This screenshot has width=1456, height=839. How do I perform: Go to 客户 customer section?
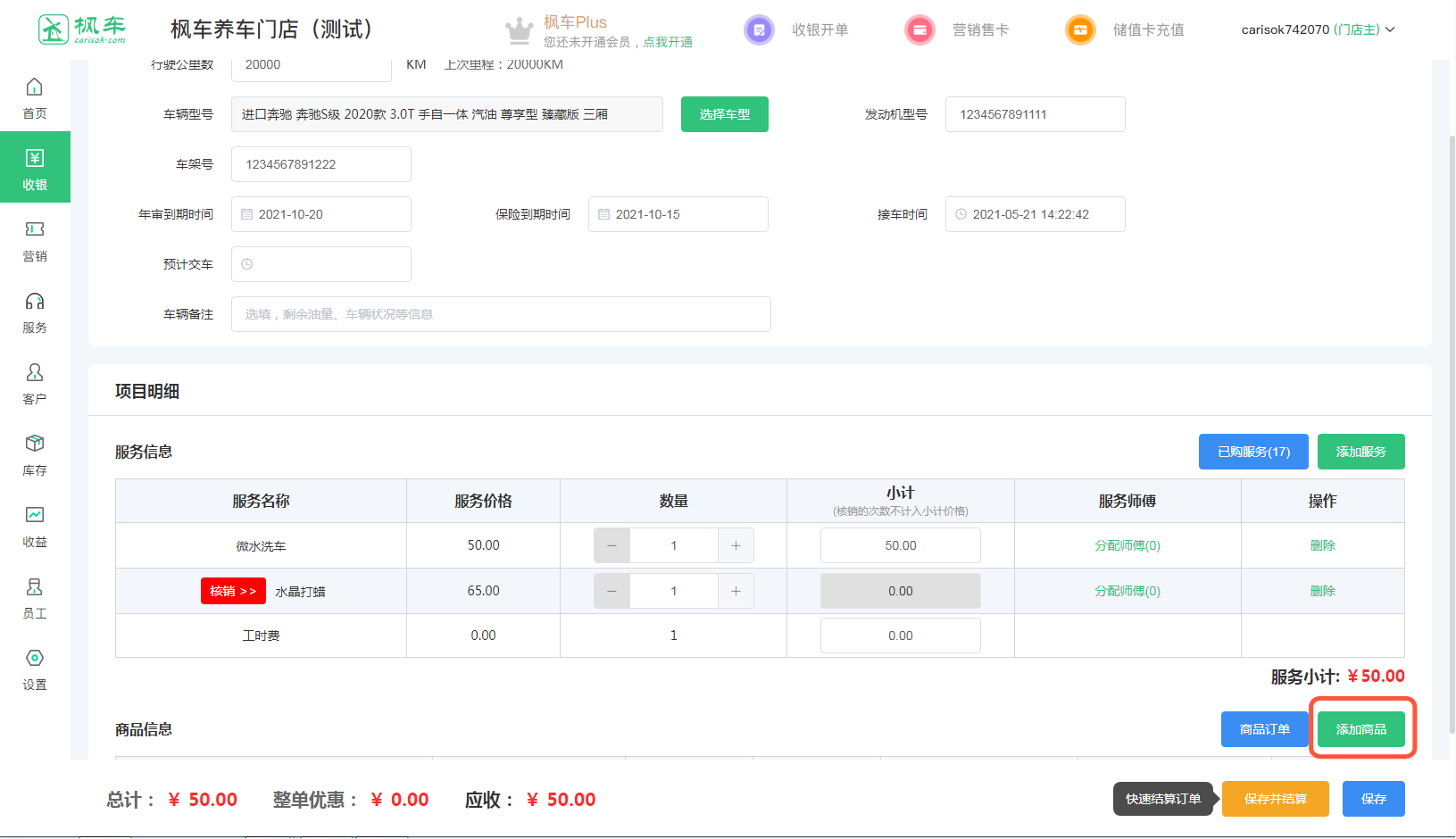tap(35, 384)
